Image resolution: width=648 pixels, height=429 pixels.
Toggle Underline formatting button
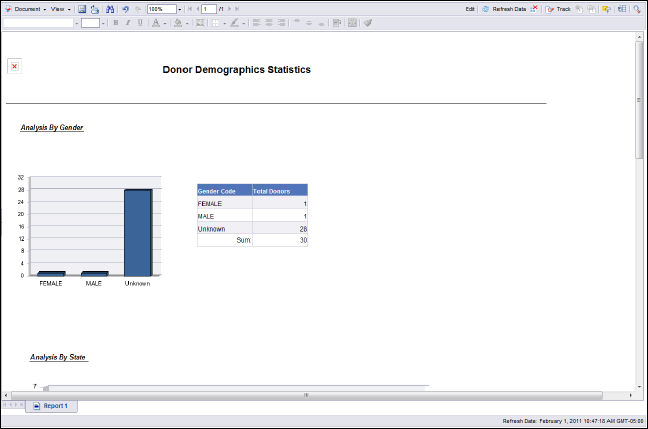coord(139,22)
